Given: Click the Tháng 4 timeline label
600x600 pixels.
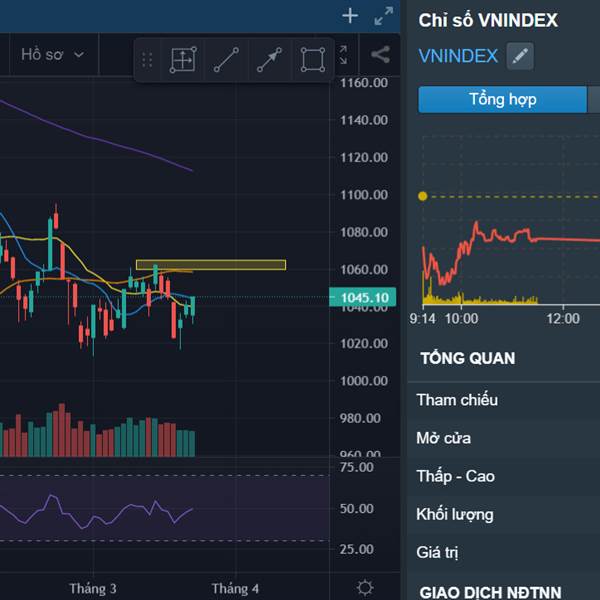Looking at the screenshot, I should coord(235,589).
